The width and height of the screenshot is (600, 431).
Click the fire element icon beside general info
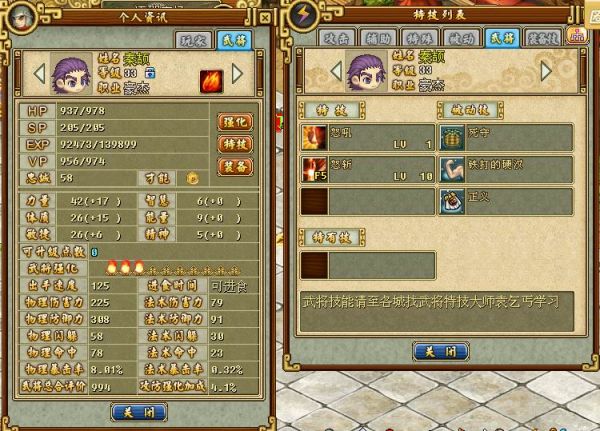click(211, 81)
